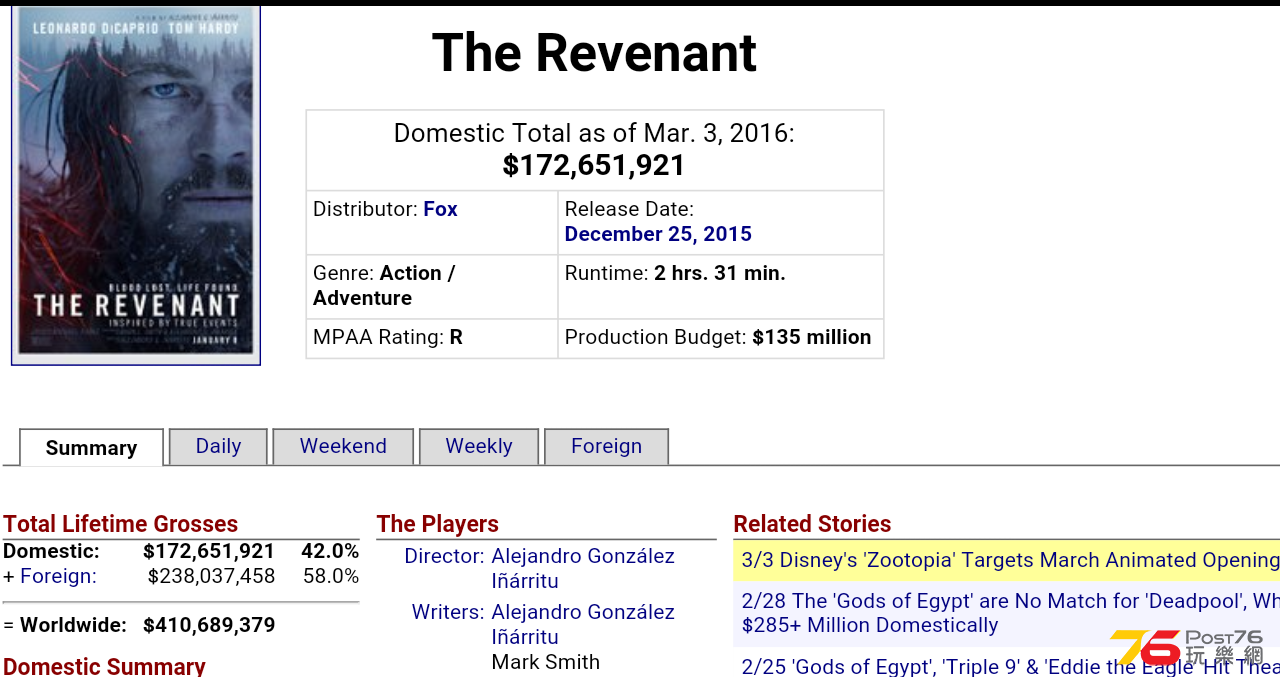Screen dimensions: 1280x678
Task: Click the writer name Mark Smith
Action: (546, 662)
